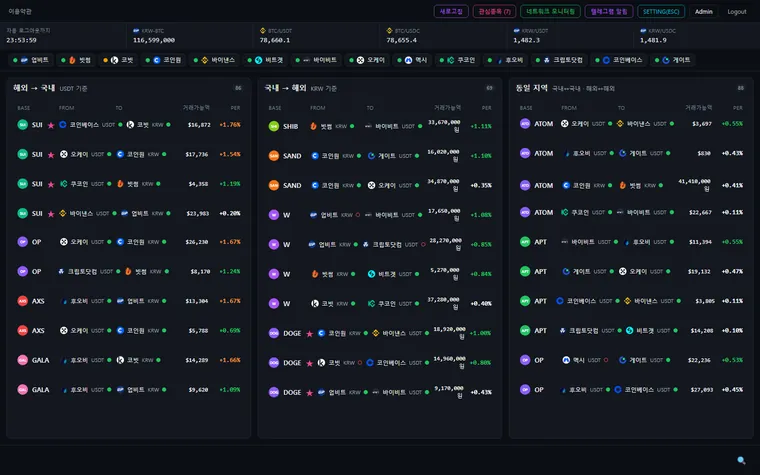Click 41,410,000원 amount in ATOM 코인원 row
The height and width of the screenshot is (475, 760).
pyautogui.click(x=695, y=185)
